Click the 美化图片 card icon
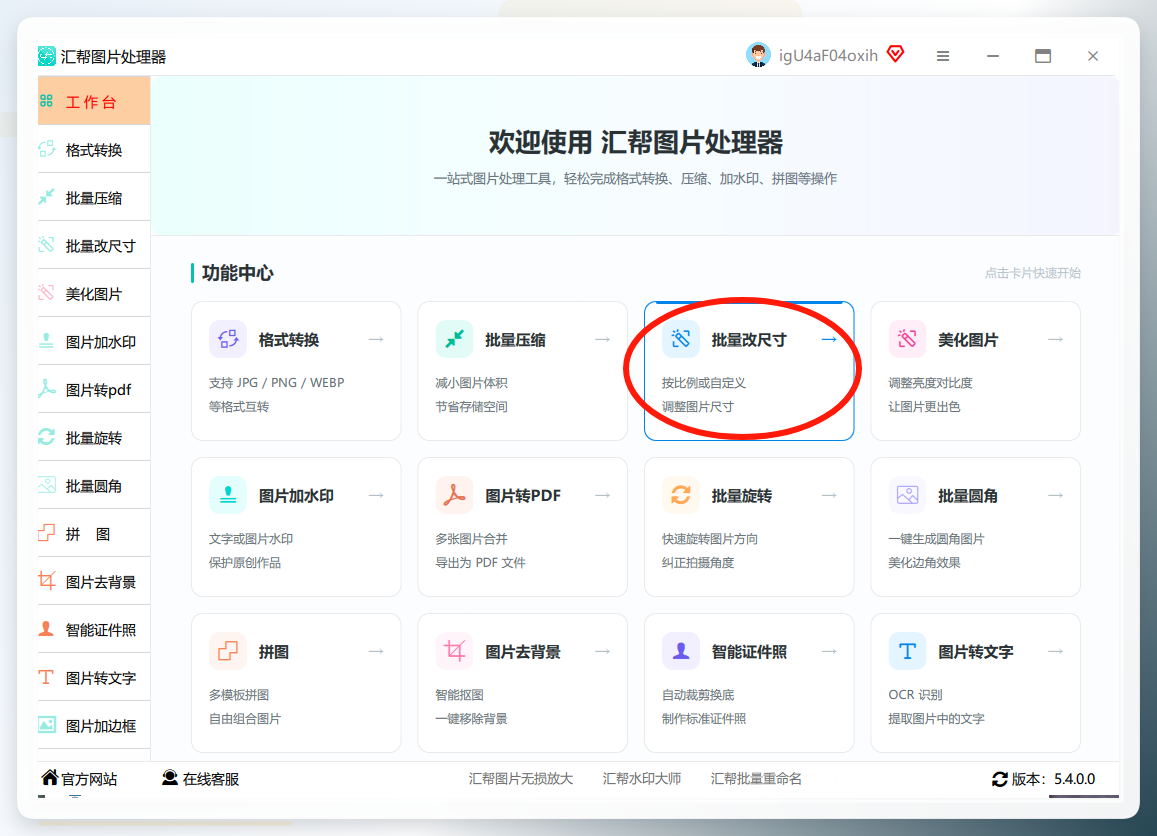This screenshot has height=836, width=1157. pyautogui.click(x=908, y=339)
